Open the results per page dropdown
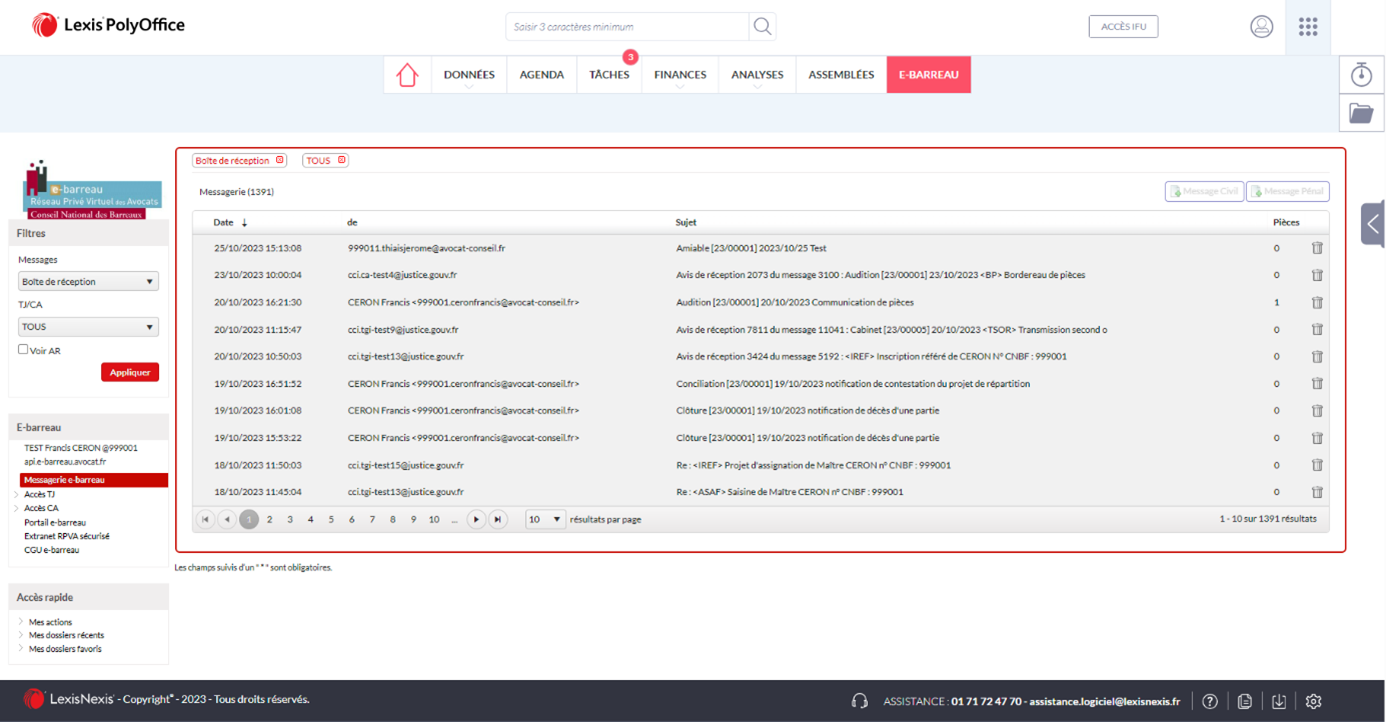Image resolution: width=1386 pixels, height=722 pixels. click(545, 519)
